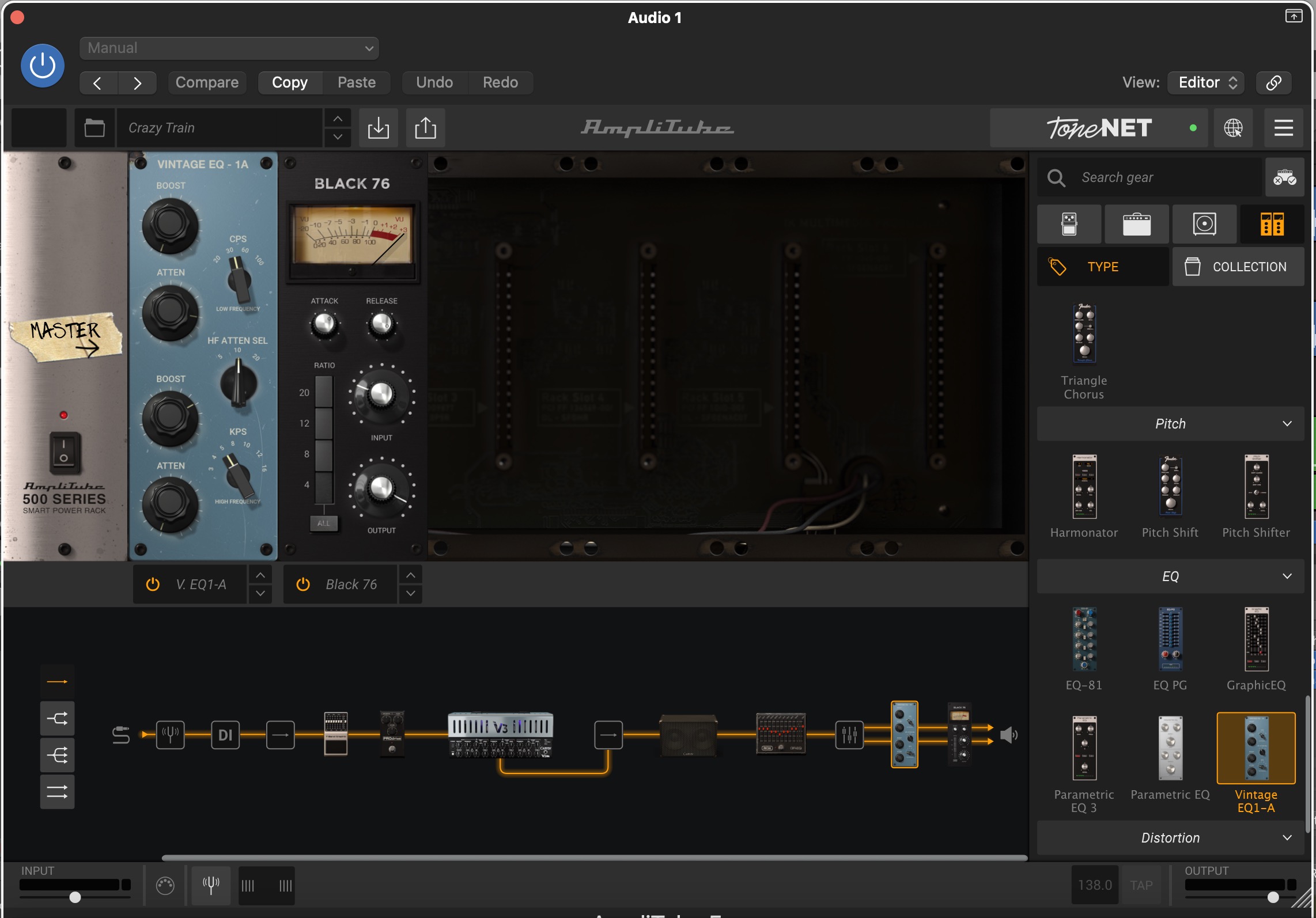Expand the Distortion section
This screenshot has width=1316, height=918.
[1170, 838]
